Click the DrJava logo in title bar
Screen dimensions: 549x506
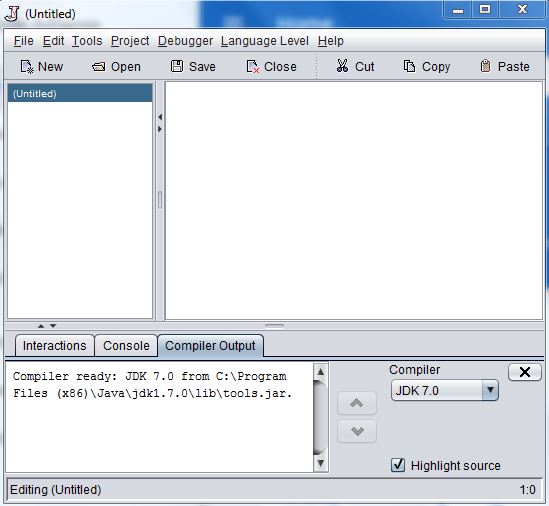[12, 14]
